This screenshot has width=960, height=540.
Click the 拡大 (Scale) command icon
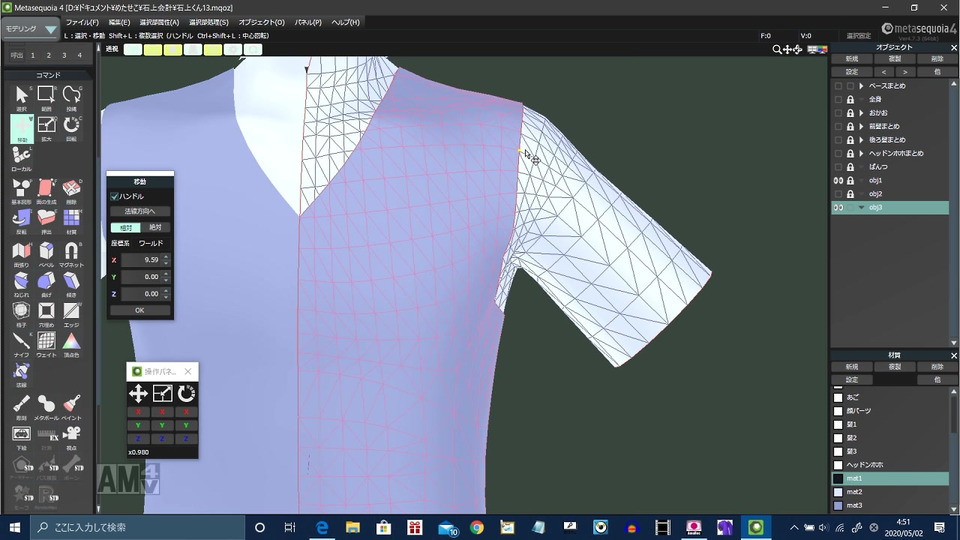coord(47,127)
